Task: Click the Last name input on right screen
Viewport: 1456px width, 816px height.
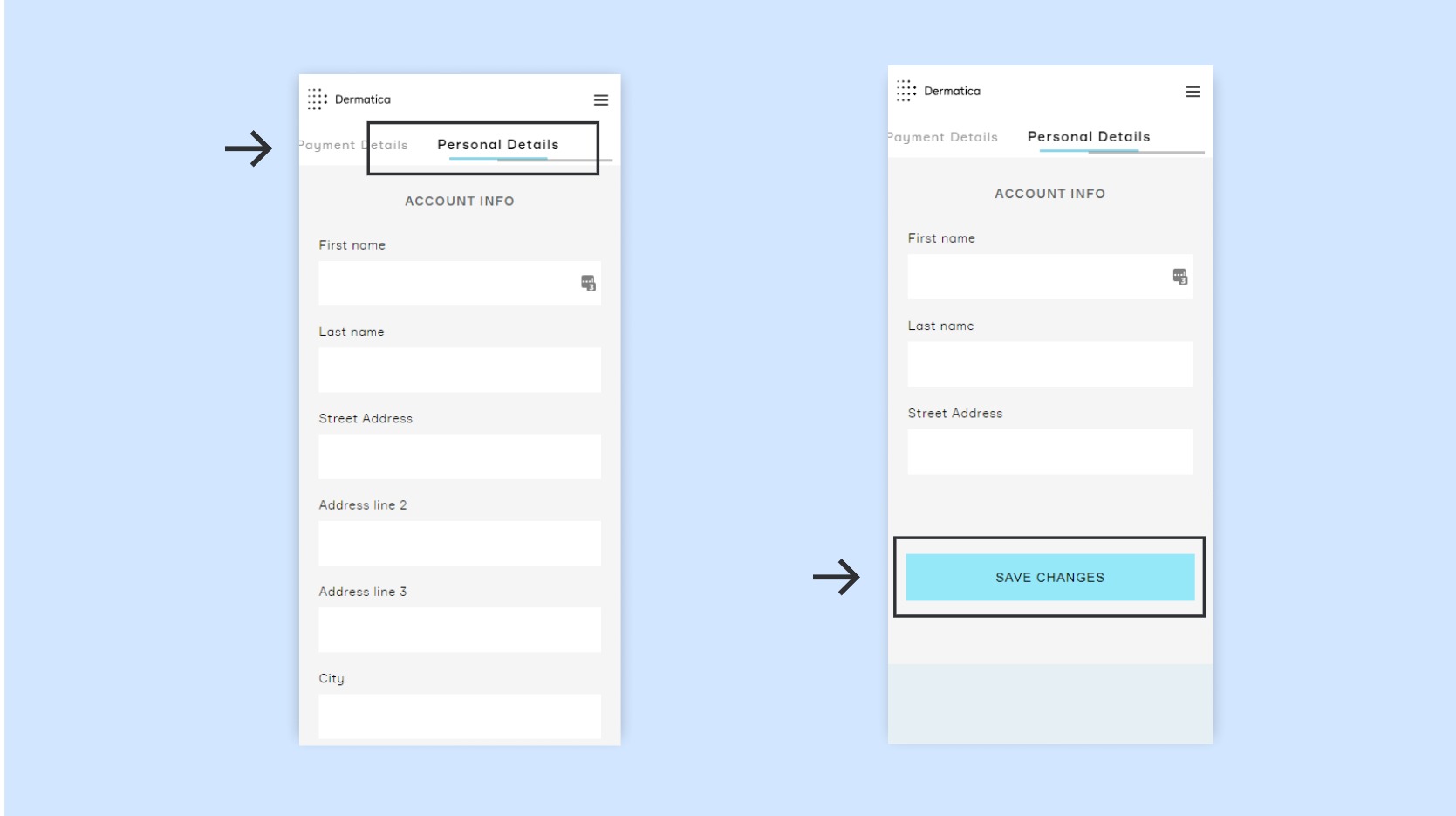Action: 1049,364
